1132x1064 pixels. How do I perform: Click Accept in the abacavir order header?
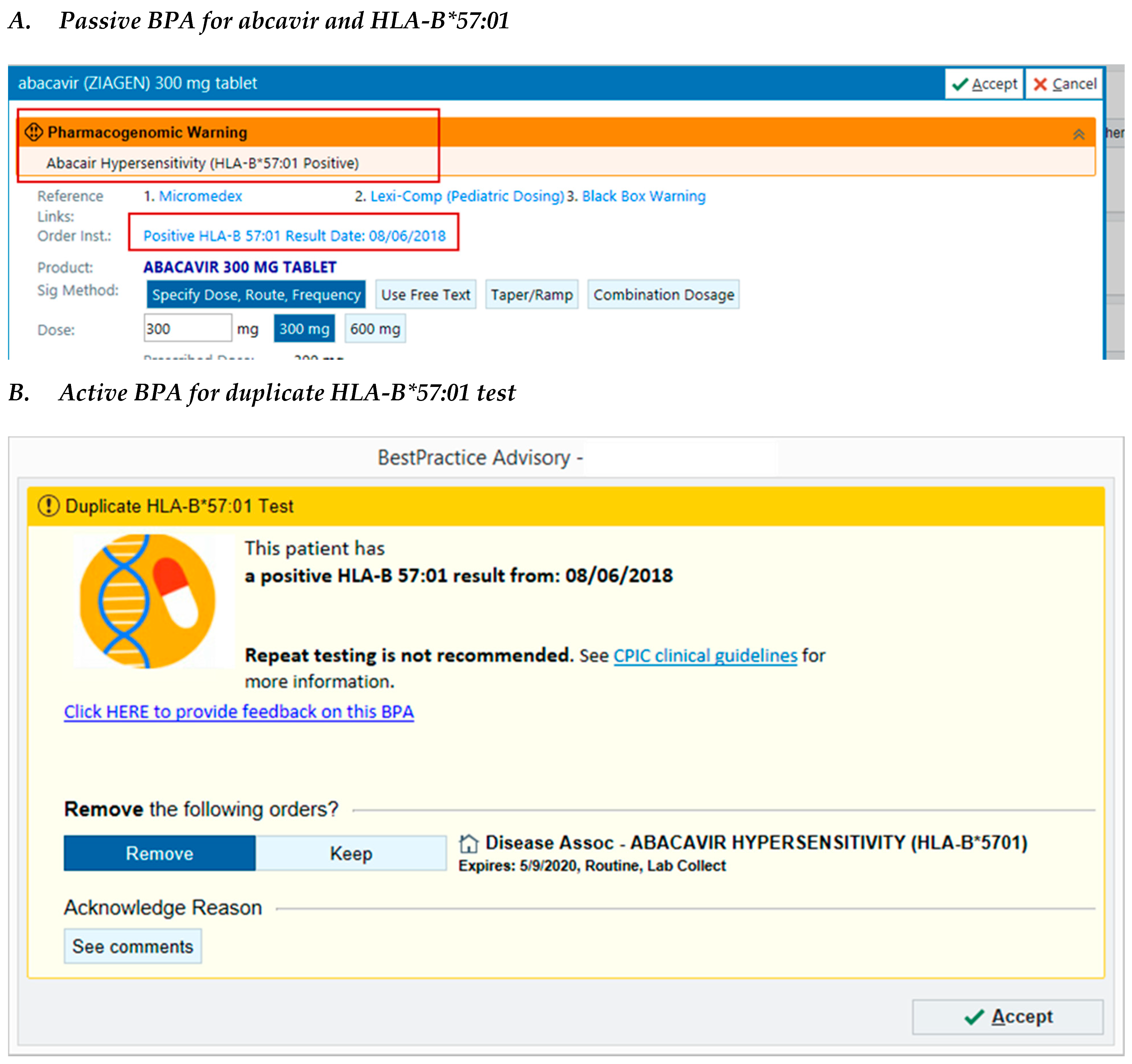point(985,84)
